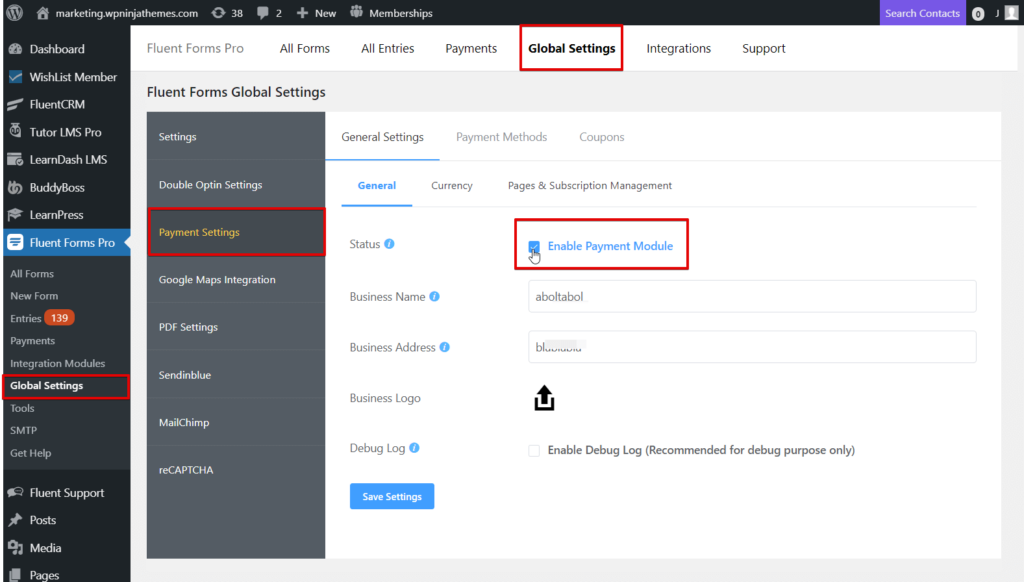Open Integration Modules in sidebar
Screen dimensions: 1024x582
(x=57, y=363)
